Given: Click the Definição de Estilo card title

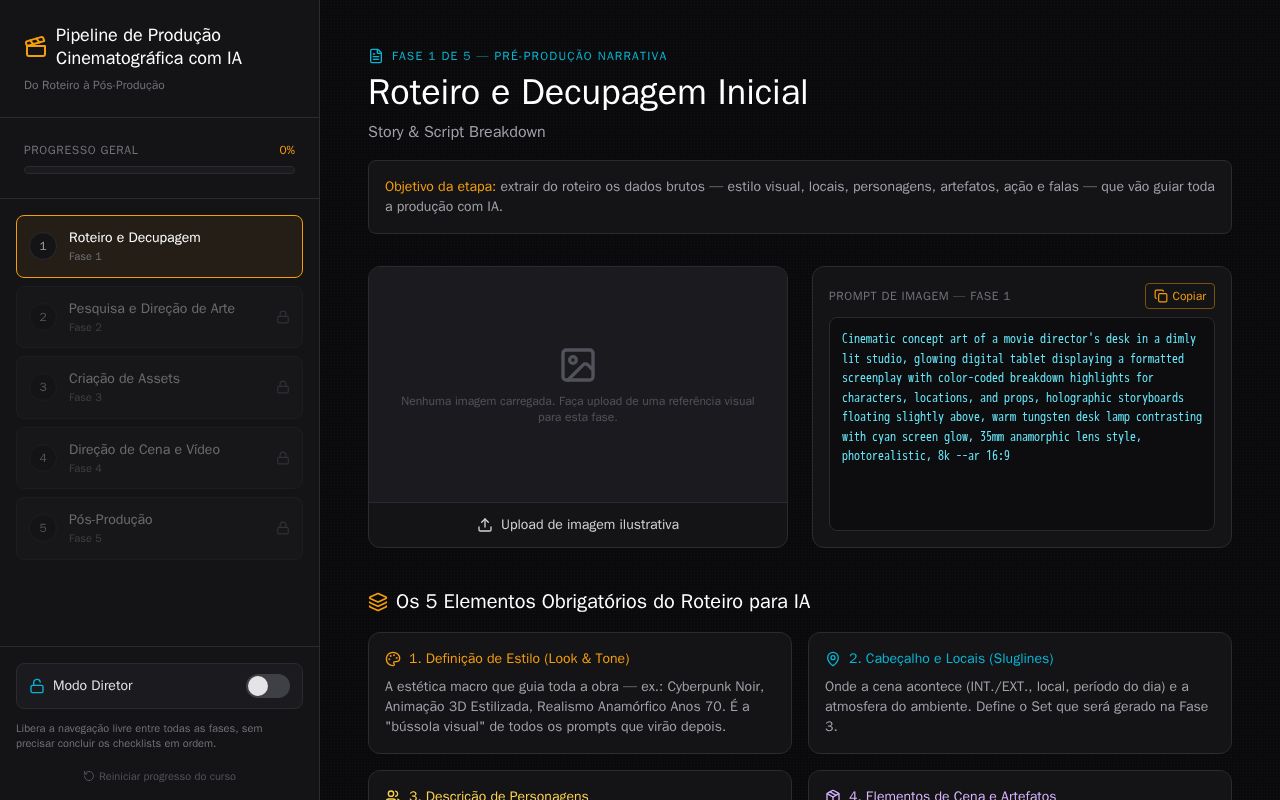Looking at the screenshot, I should pyautogui.click(x=519, y=659).
